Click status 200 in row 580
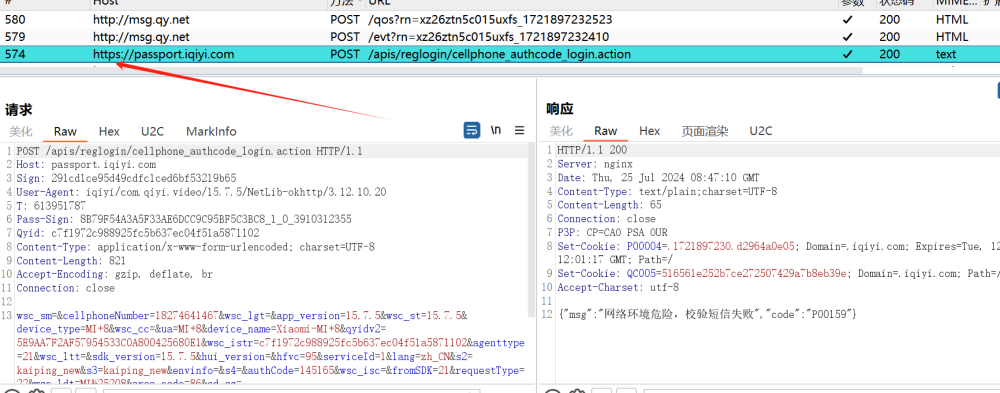Viewport: 1000px width, 393px height. (890, 20)
